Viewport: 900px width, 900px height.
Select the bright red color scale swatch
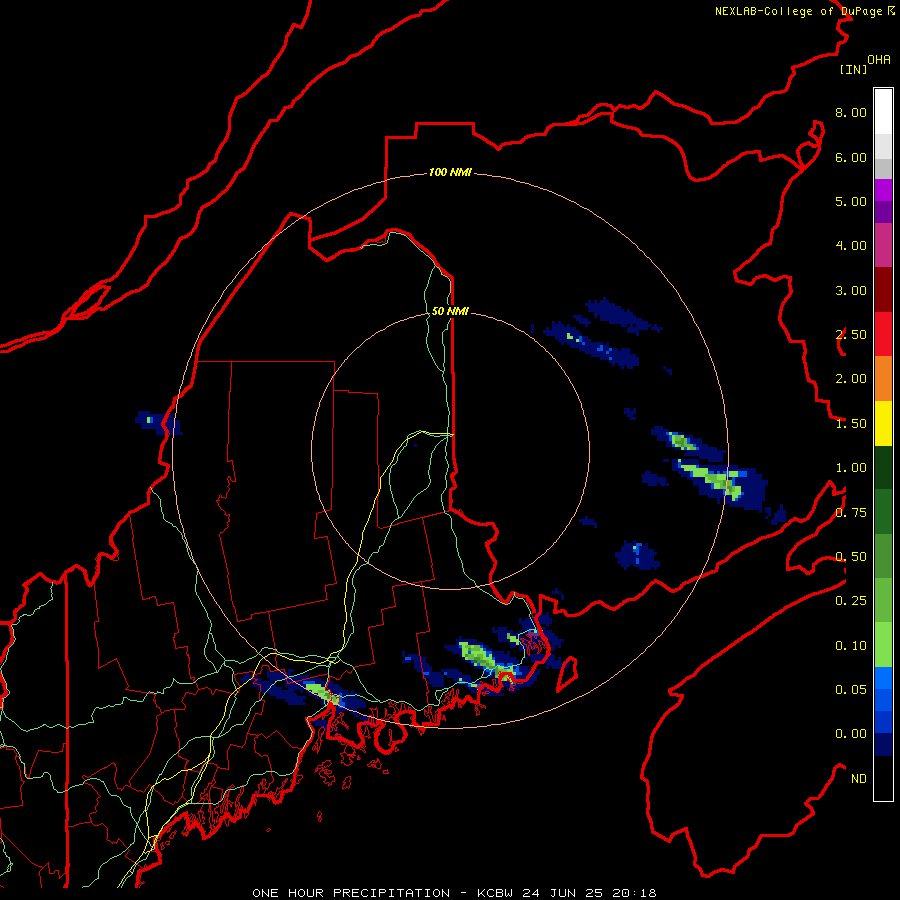(x=883, y=334)
